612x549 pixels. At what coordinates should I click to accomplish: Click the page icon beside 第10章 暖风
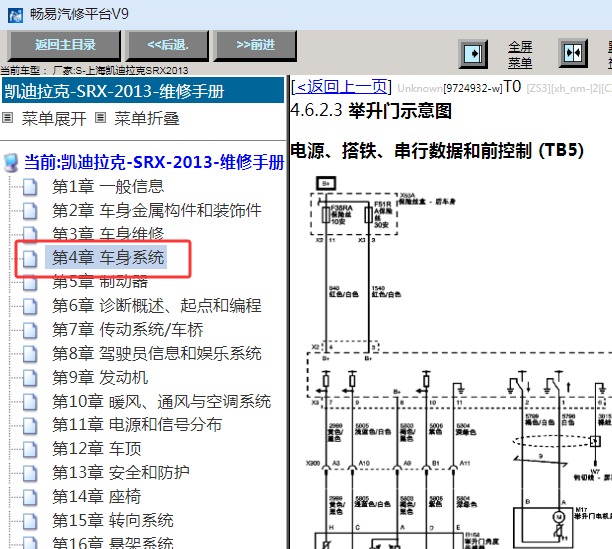[x=30, y=402]
